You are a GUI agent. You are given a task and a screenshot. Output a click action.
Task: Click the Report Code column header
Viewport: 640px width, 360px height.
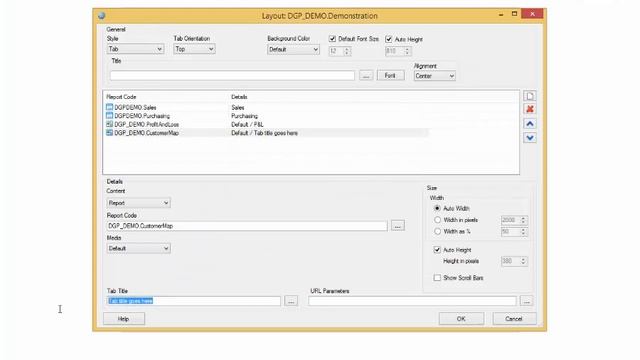(x=121, y=97)
